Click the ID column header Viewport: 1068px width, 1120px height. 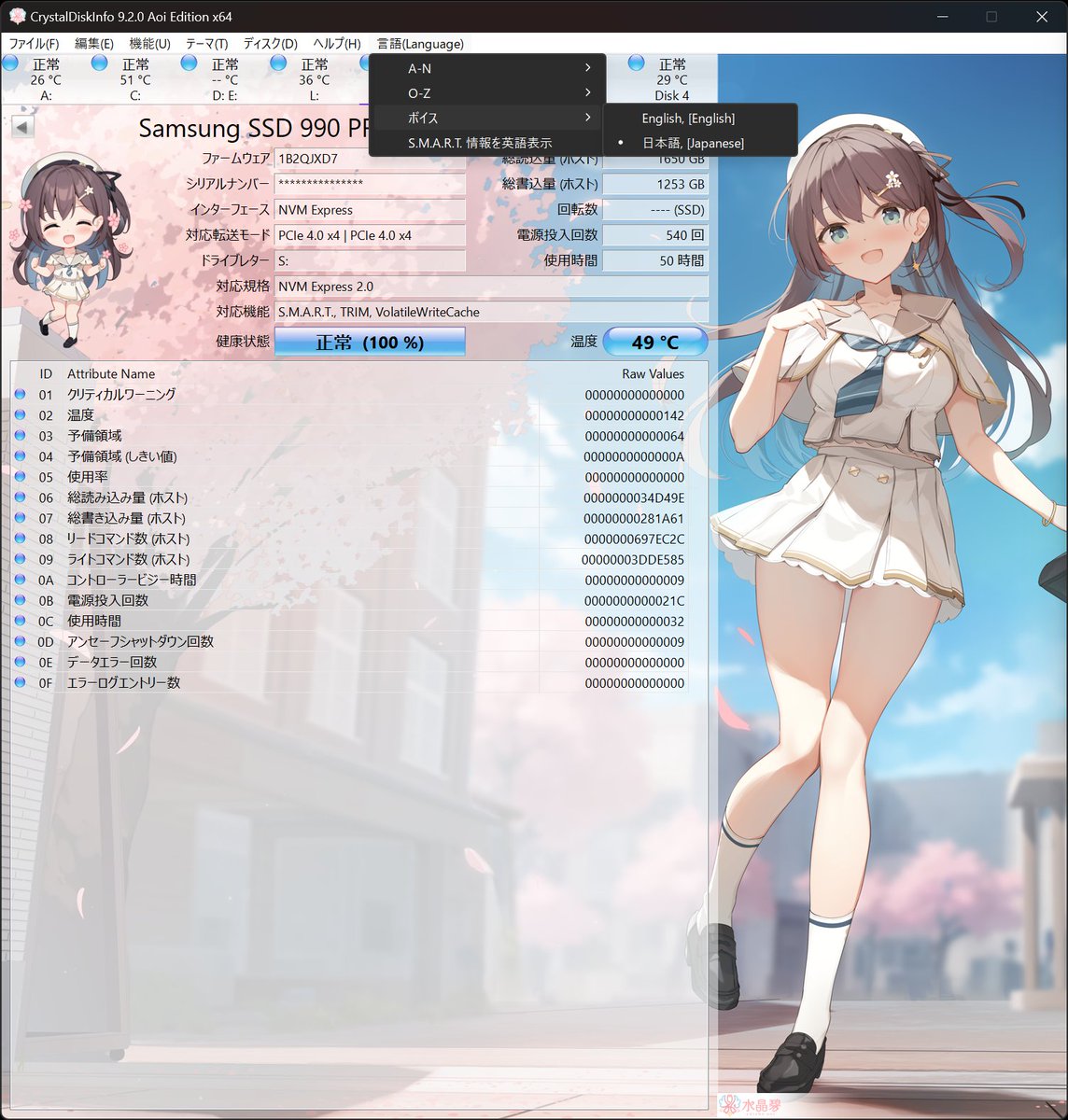(x=46, y=373)
